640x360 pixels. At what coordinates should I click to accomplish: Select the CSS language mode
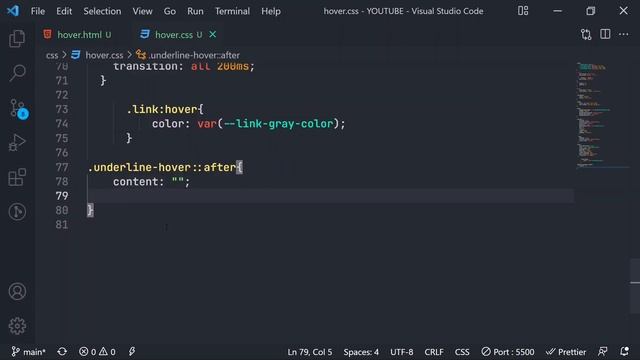point(462,352)
